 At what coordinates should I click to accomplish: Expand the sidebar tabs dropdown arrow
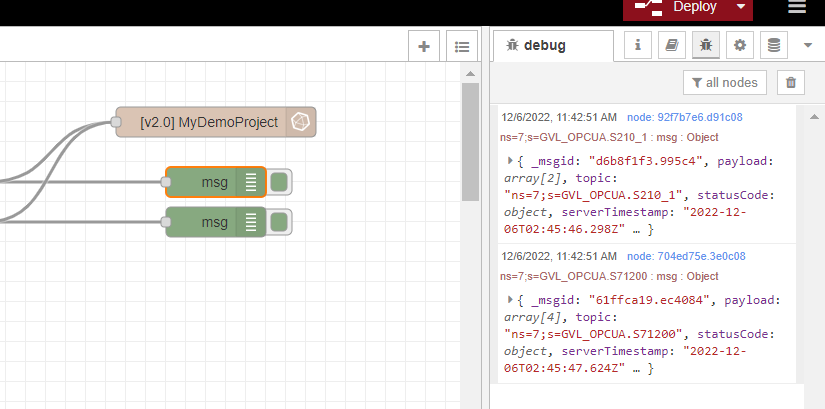808,46
